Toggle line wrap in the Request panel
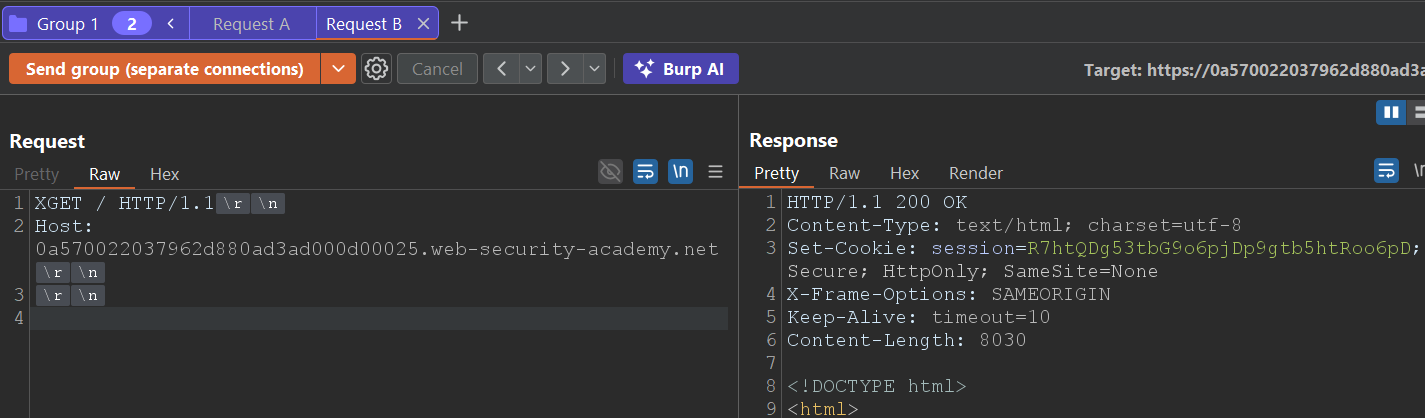The image size is (1425, 418). pos(645,172)
